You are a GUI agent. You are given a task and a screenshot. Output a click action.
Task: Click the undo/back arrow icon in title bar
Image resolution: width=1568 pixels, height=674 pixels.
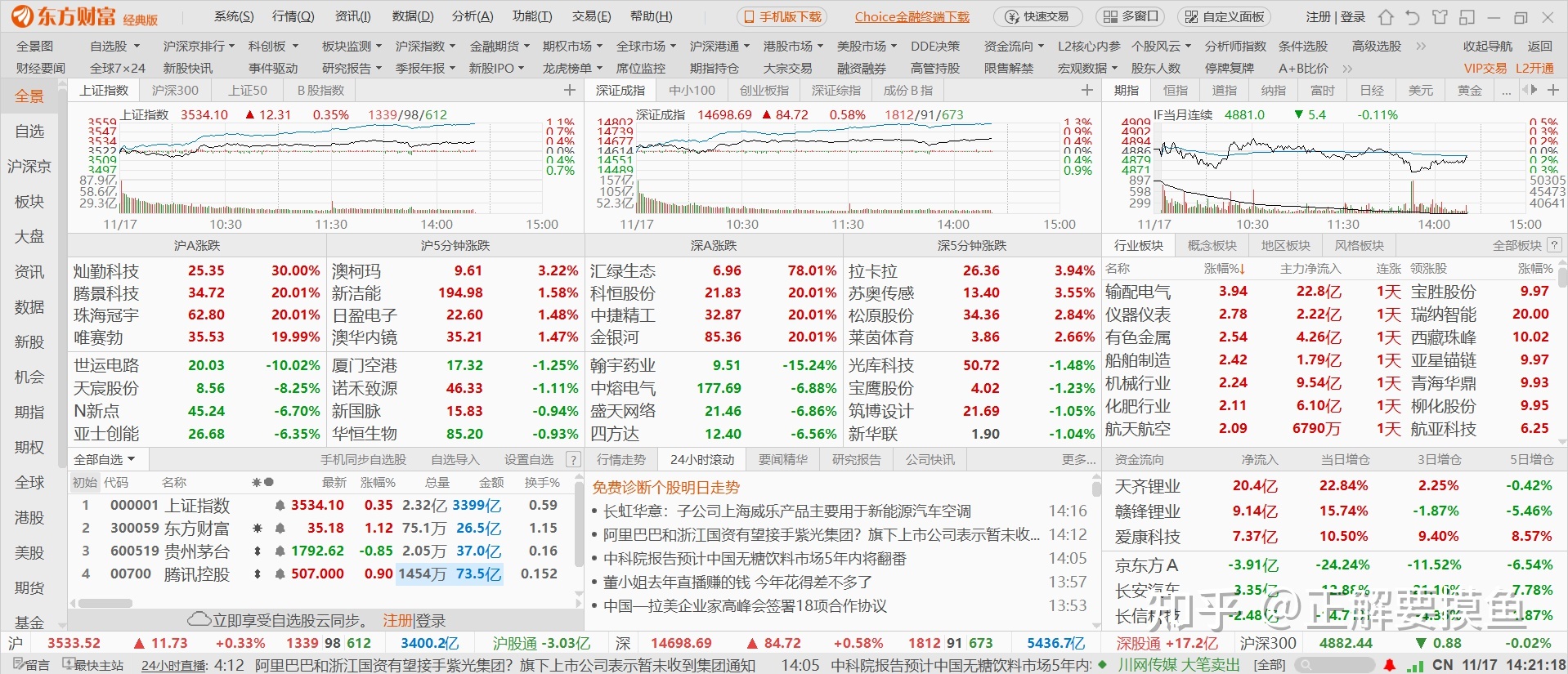[x=1413, y=17]
